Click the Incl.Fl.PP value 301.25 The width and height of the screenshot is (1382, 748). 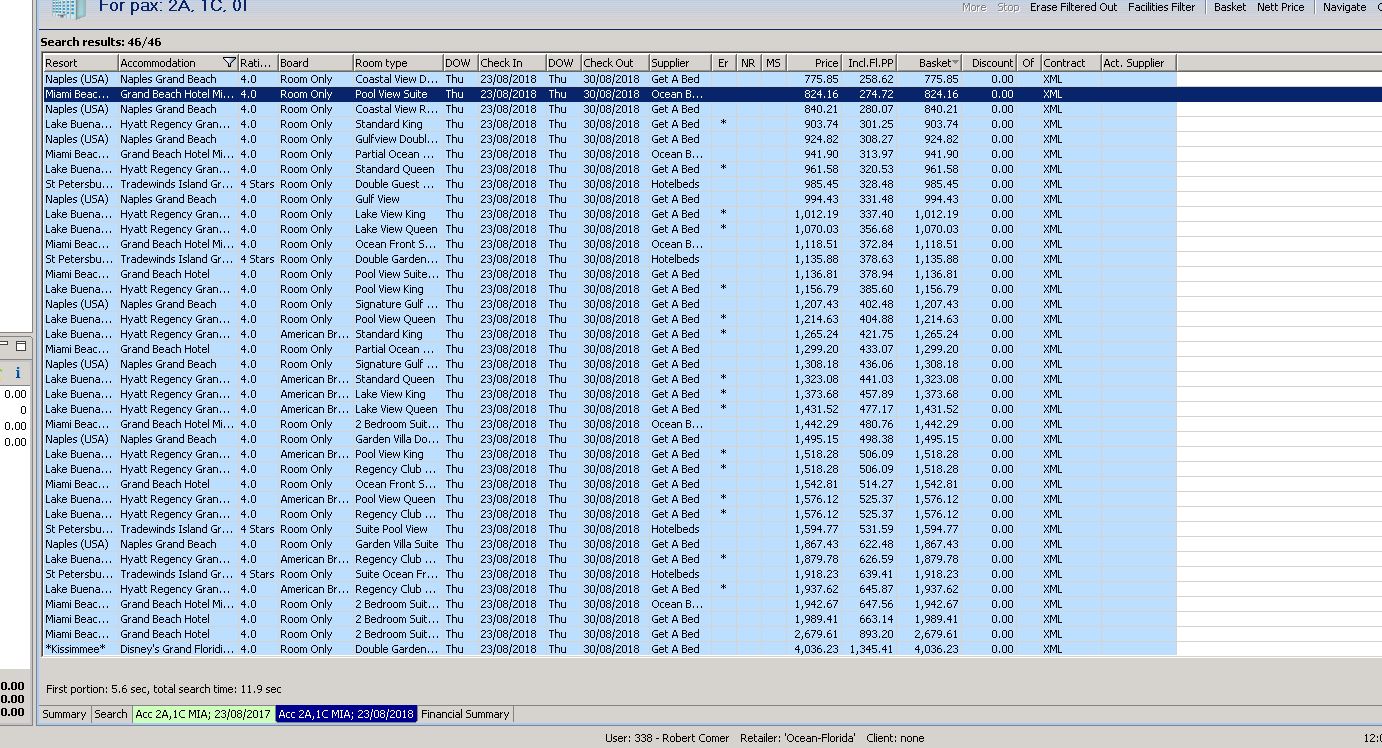tap(876, 124)
